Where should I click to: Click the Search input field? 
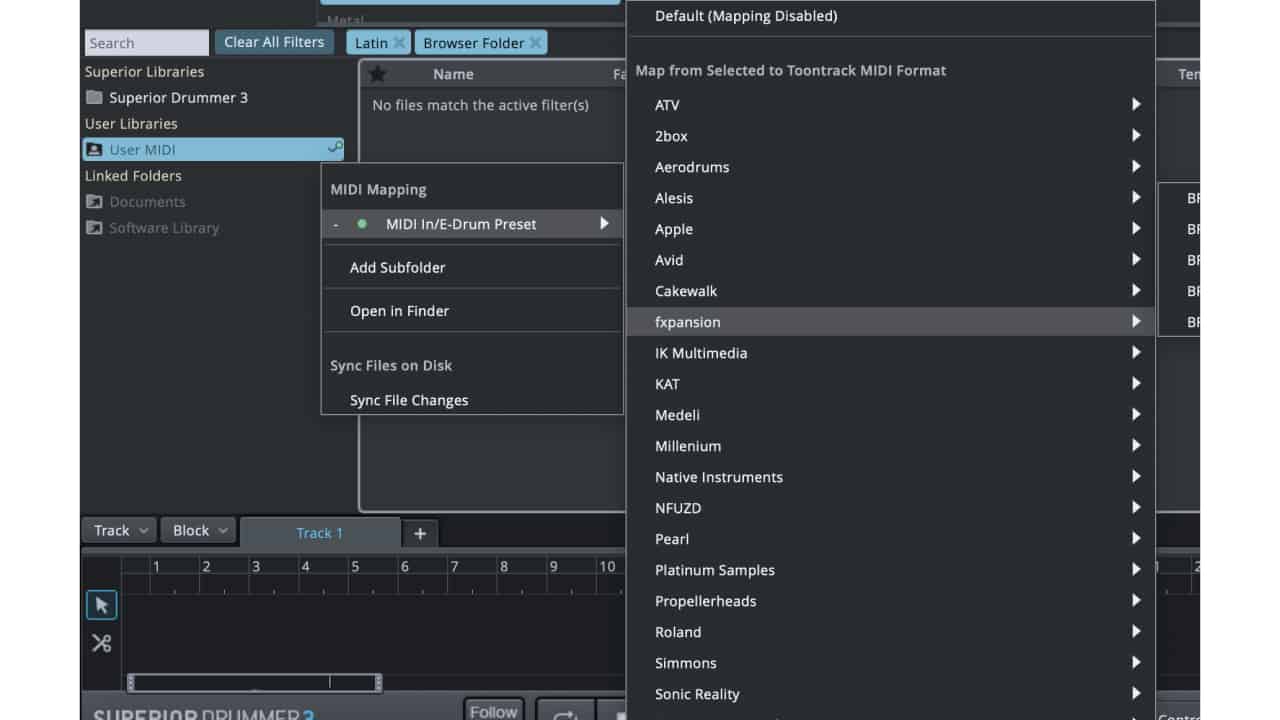146,43
